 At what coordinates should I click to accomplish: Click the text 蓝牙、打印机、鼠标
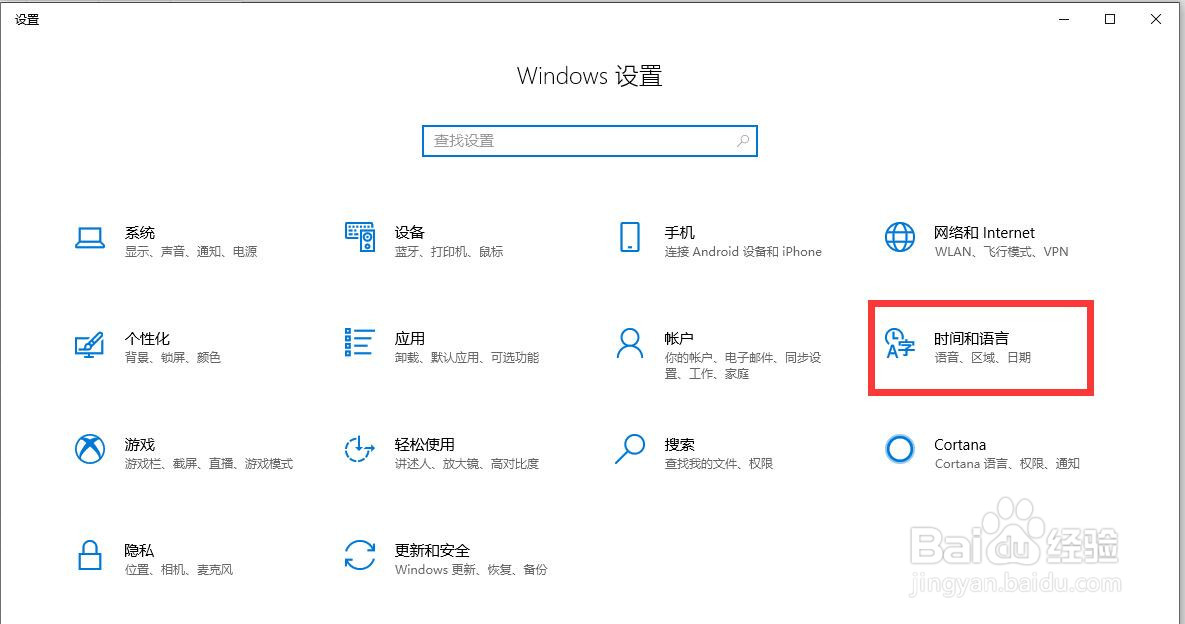pos(449,252)
